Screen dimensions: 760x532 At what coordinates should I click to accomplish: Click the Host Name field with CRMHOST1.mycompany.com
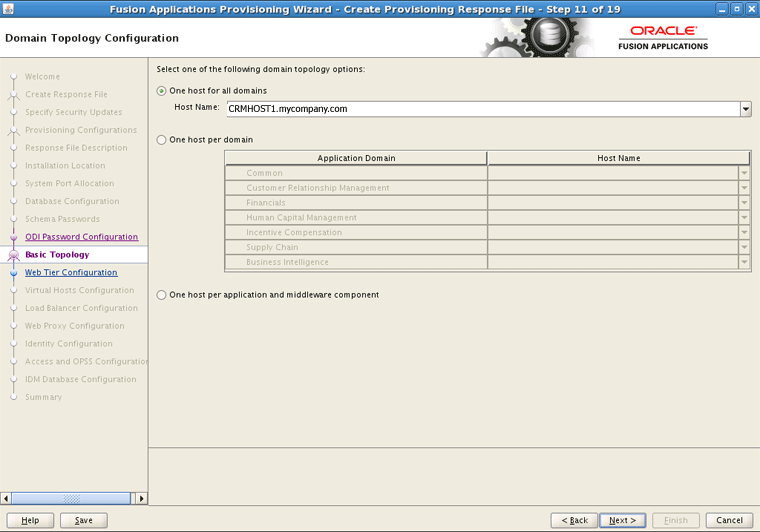tap(483, 109)
